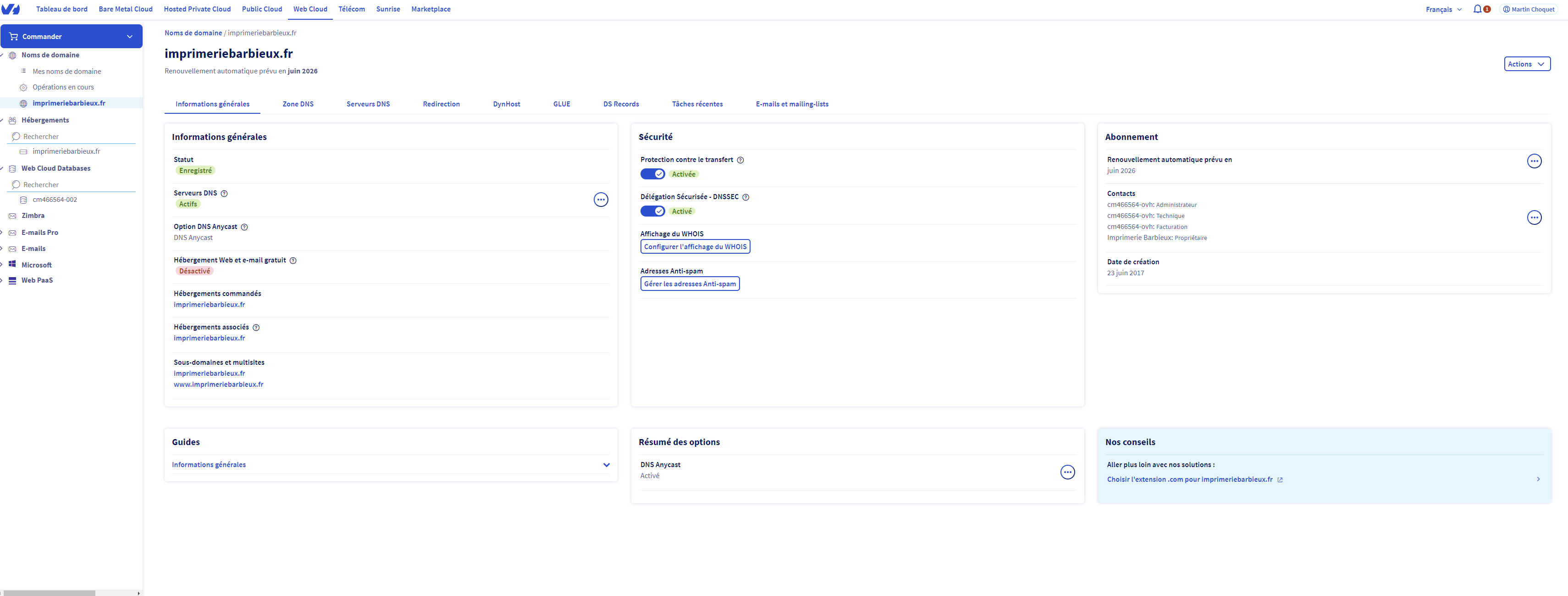This screenshot has height=596, width=1568.
Task: Click Configurer l'affichage du WHOIS button
Action: pyautogui.click(x=695, y=247)
